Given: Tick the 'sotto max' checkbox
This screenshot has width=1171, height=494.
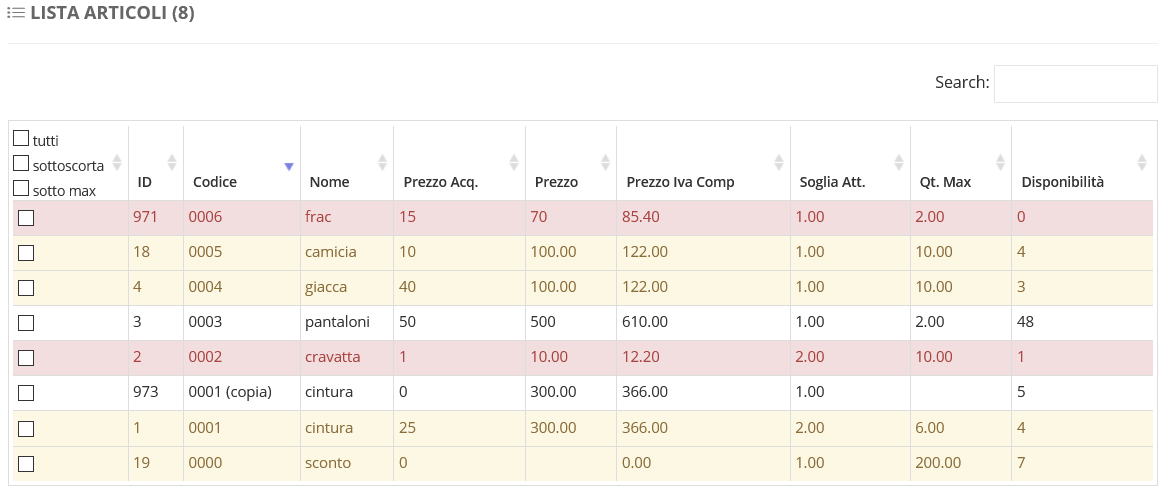Looking at the screenshot, I should [21, 188].
